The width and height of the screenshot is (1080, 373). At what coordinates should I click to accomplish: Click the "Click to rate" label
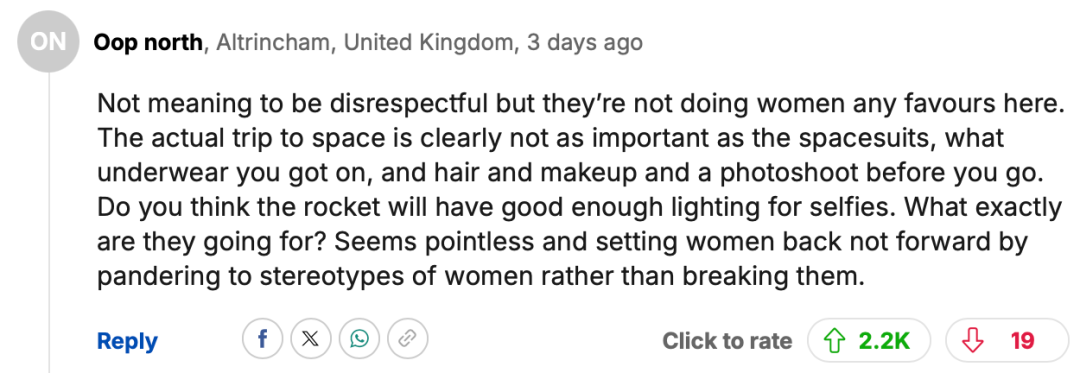[727, 341]
